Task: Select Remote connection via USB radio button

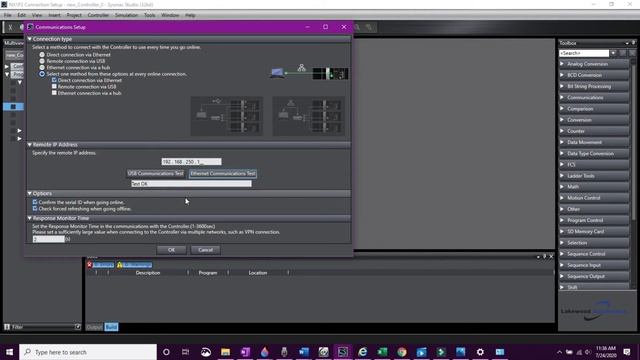Action: 42,61
